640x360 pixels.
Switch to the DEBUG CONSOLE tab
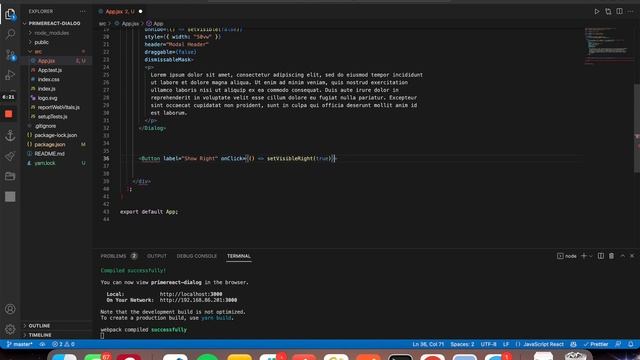197,256
